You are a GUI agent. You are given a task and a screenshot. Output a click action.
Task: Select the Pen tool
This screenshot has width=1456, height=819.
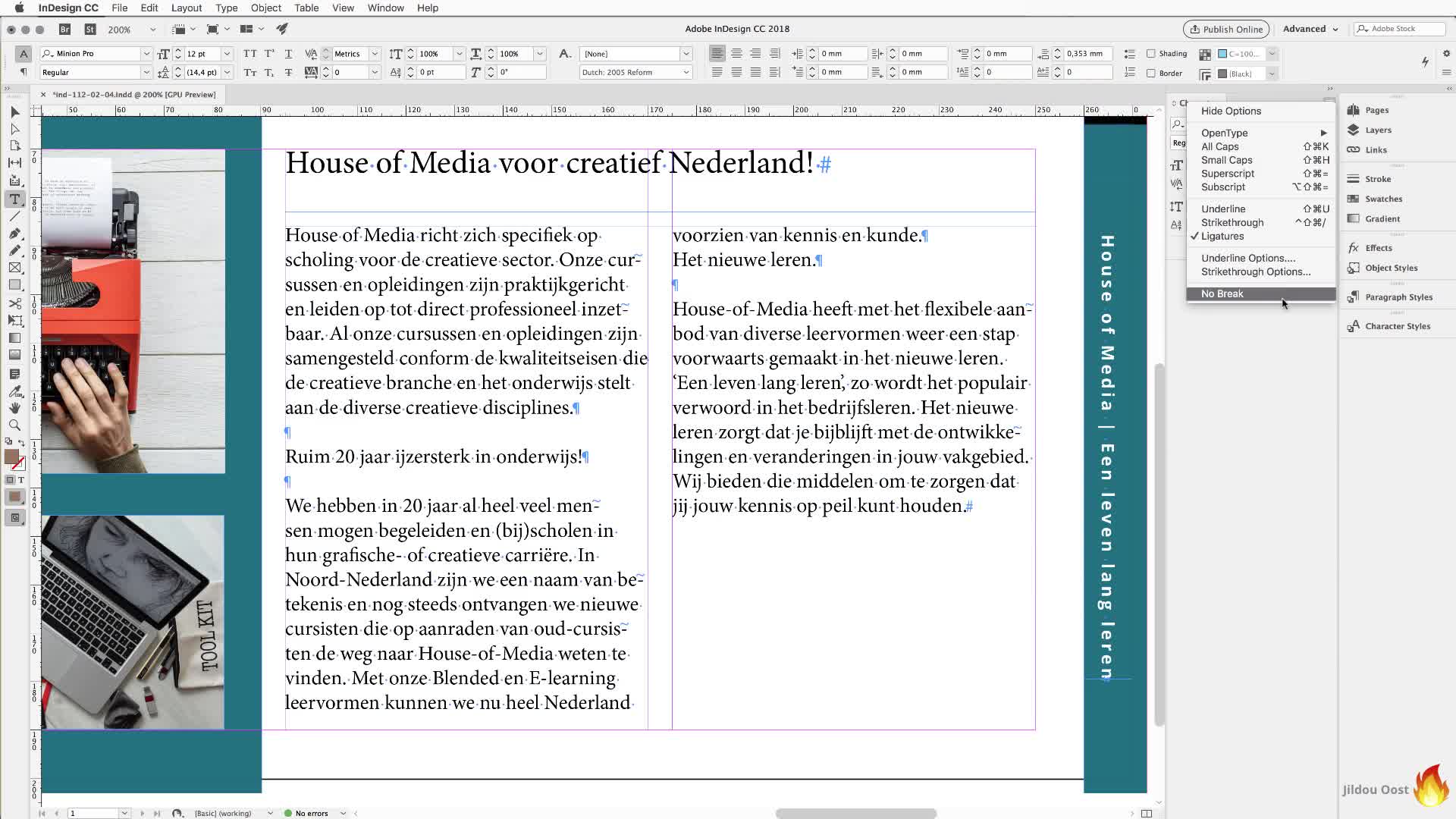(x=14, y=234)
